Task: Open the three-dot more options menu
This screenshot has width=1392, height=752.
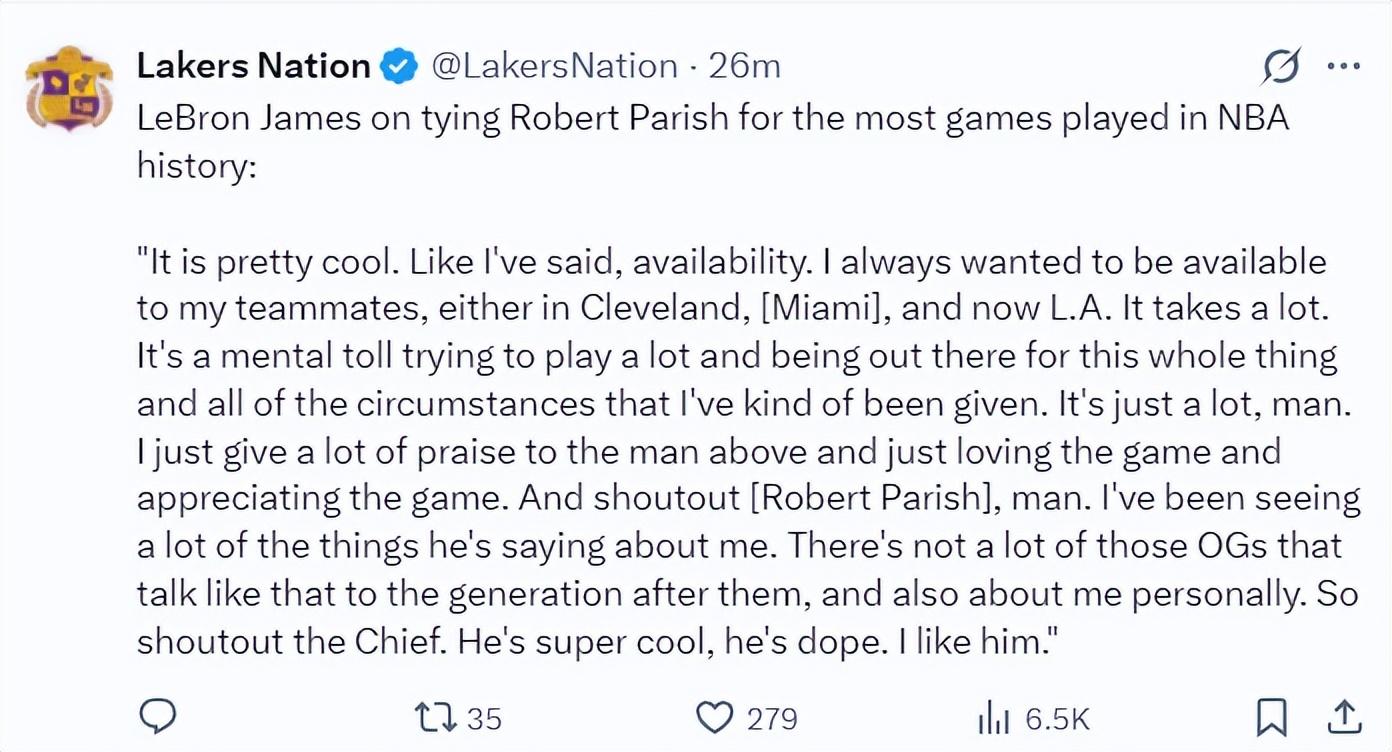Action: [x=1343, y=66]
